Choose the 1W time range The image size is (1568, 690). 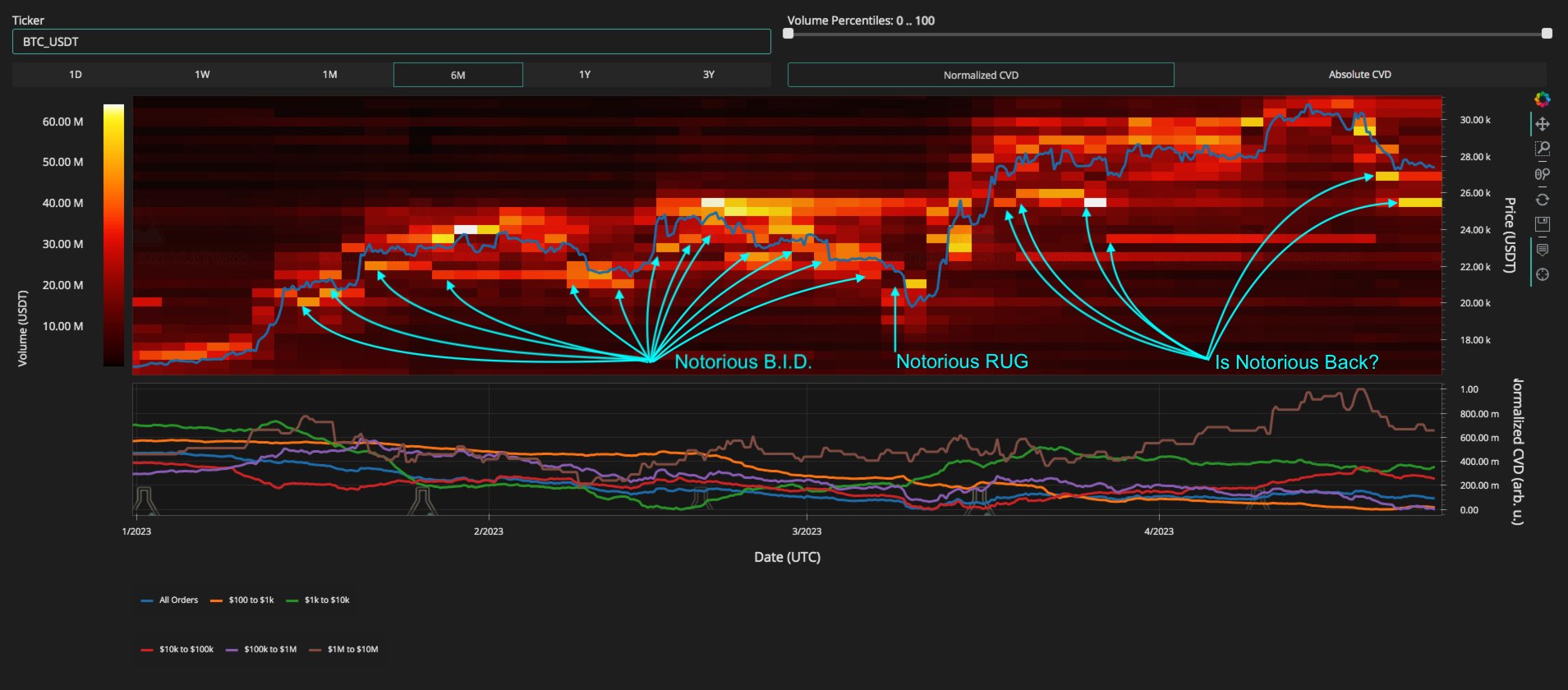click(x=202, y=75)
